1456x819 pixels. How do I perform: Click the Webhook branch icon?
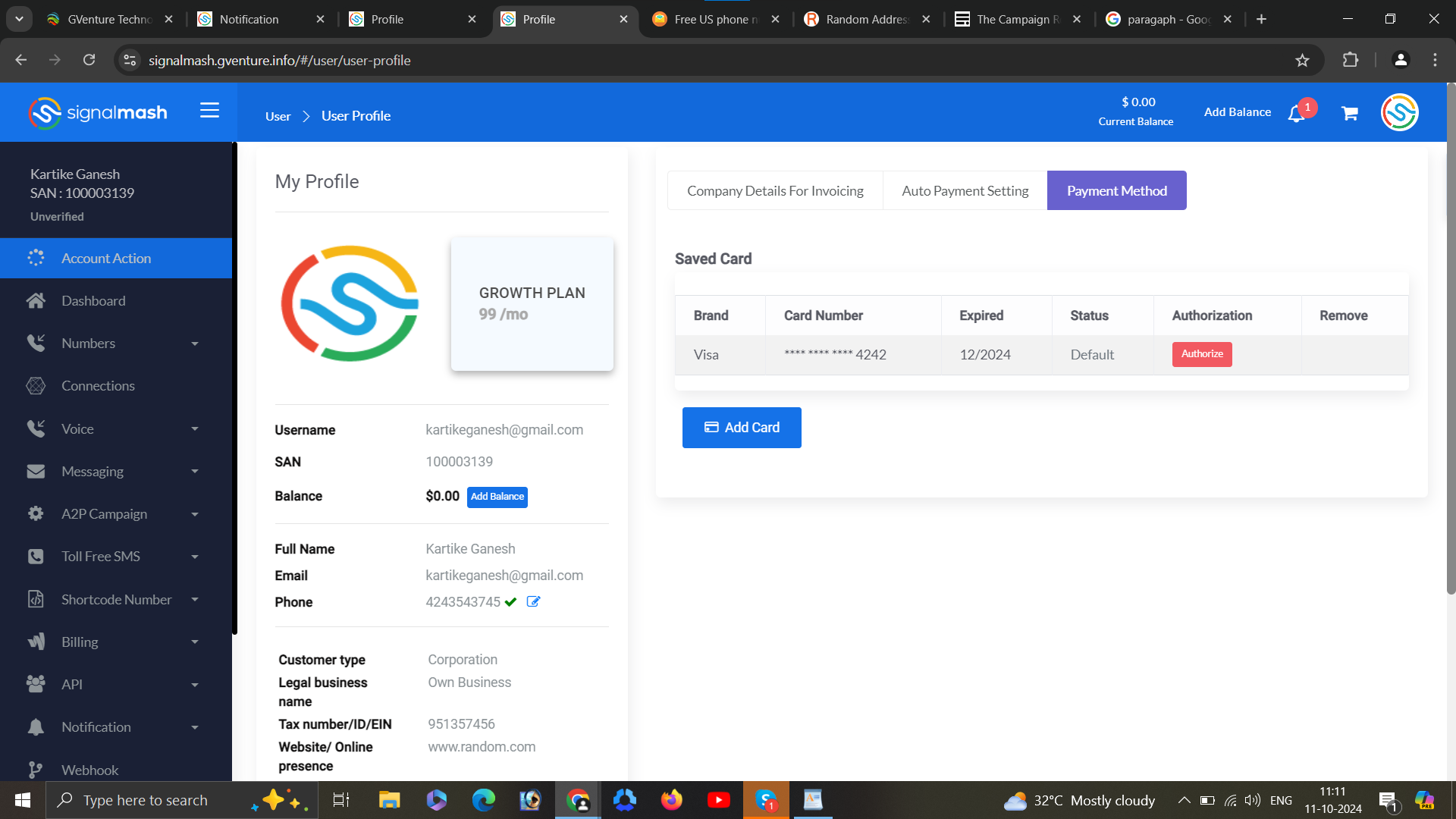pos(36,770)
